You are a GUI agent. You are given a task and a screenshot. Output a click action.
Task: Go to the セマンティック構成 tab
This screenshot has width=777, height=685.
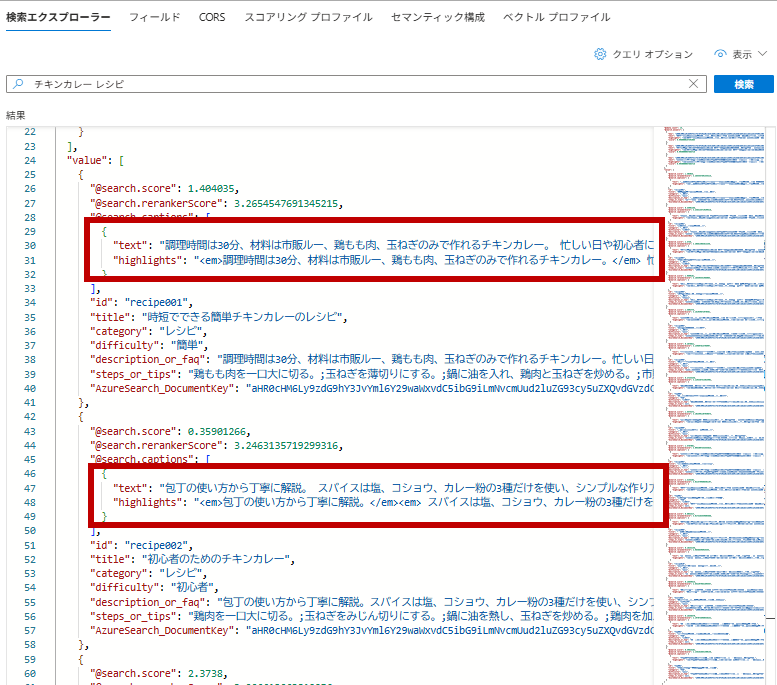[438, 17]
